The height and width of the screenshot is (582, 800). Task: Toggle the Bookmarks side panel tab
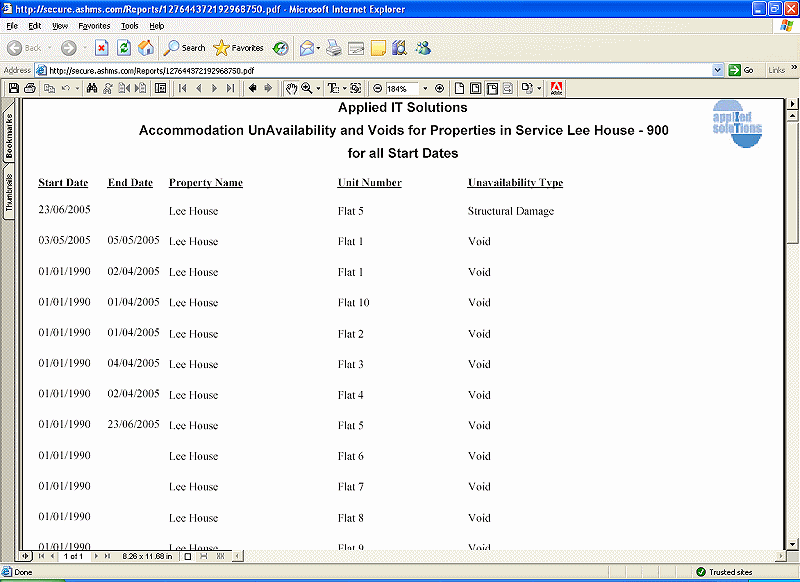9,136
